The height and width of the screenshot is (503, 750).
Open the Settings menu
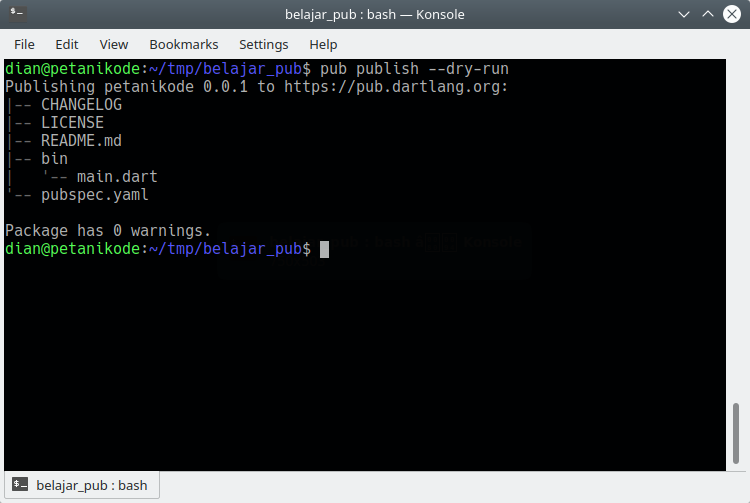[x=263, y=44]
